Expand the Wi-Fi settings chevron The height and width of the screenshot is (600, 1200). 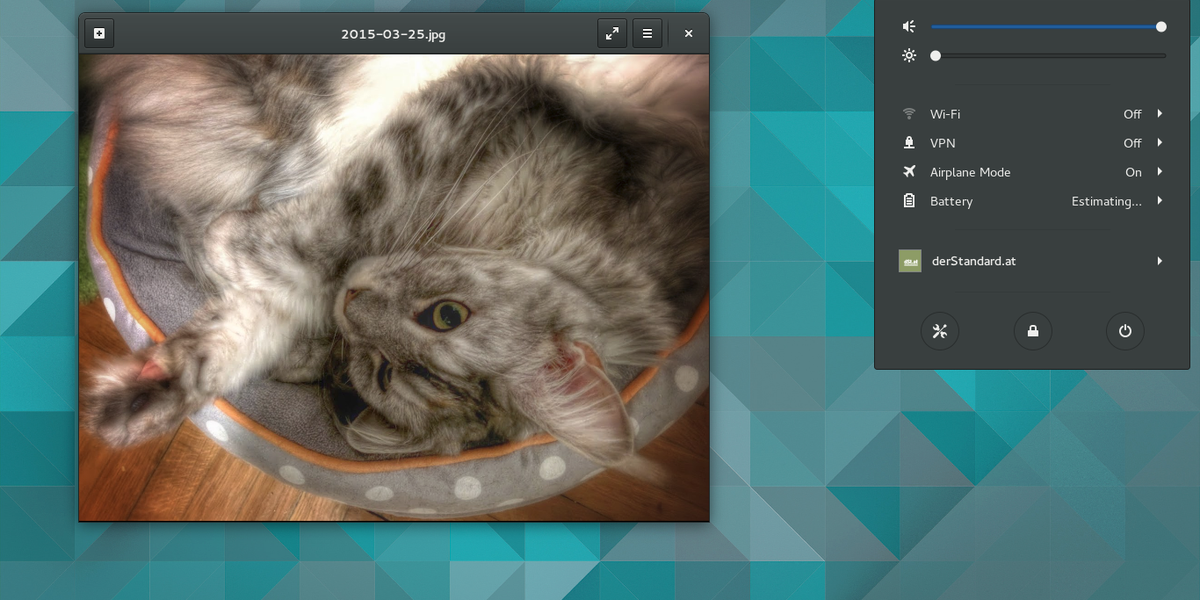[x=1159, y=113]
